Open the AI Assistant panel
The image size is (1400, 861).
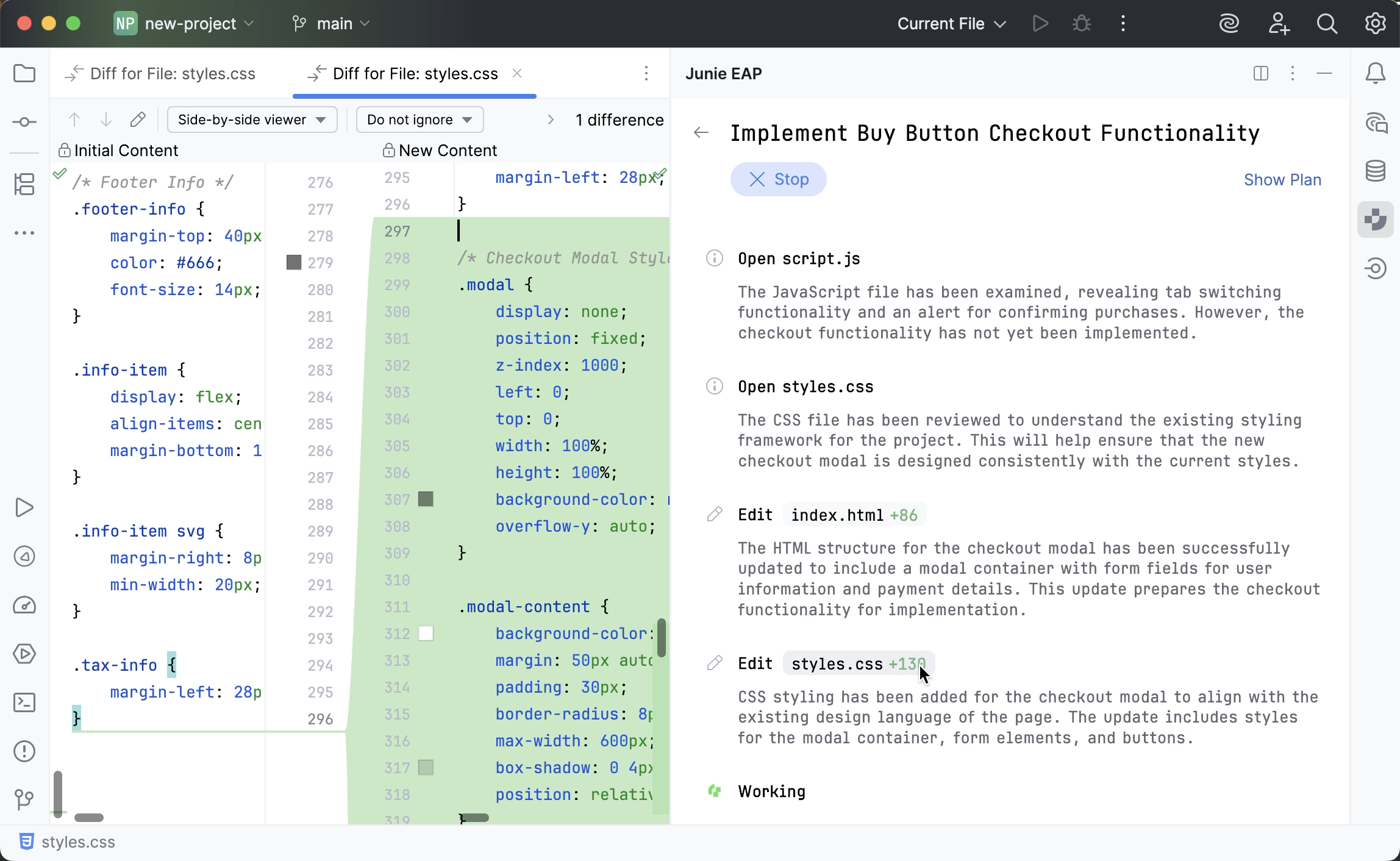tap(1376, 122)
